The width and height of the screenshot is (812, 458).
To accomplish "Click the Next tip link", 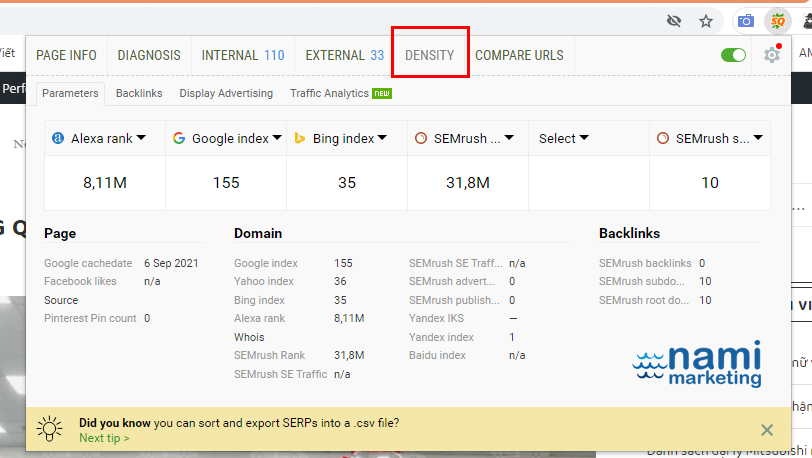I will click(104, 438).
